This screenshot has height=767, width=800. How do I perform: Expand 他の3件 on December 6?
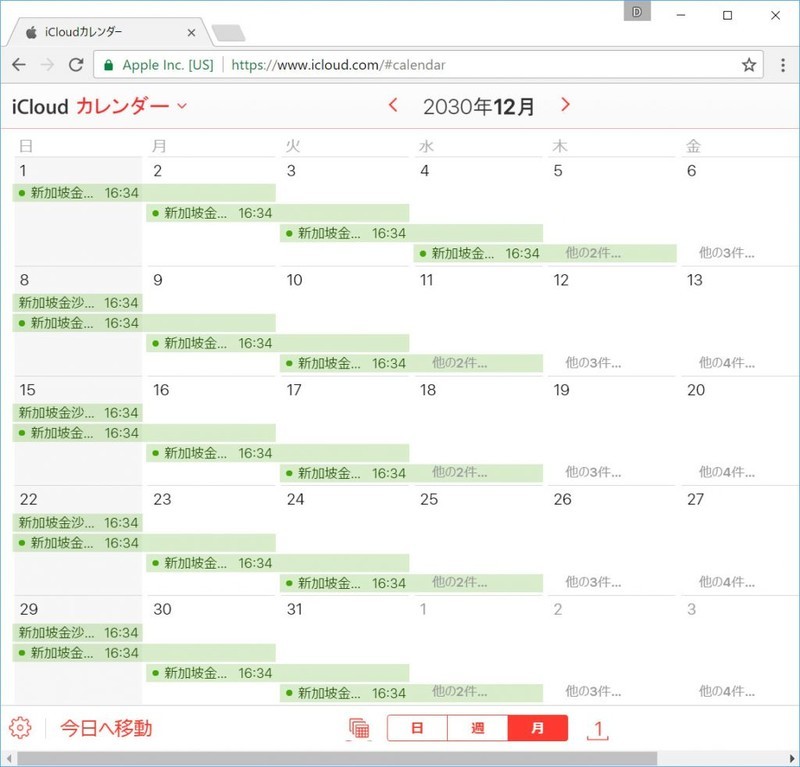point(727,253)
